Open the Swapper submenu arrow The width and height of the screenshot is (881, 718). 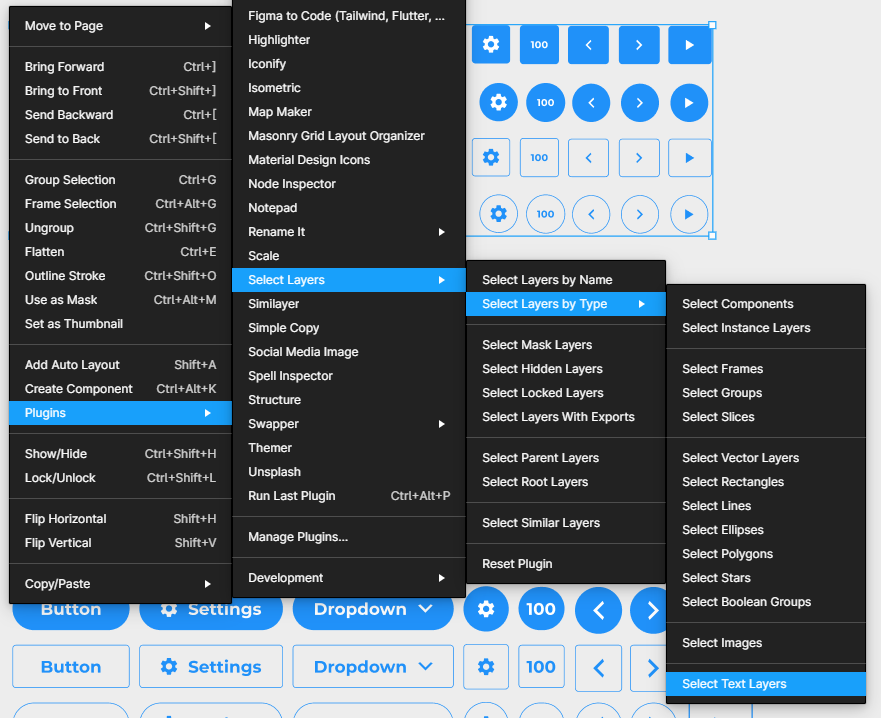(x=442, y=424)
